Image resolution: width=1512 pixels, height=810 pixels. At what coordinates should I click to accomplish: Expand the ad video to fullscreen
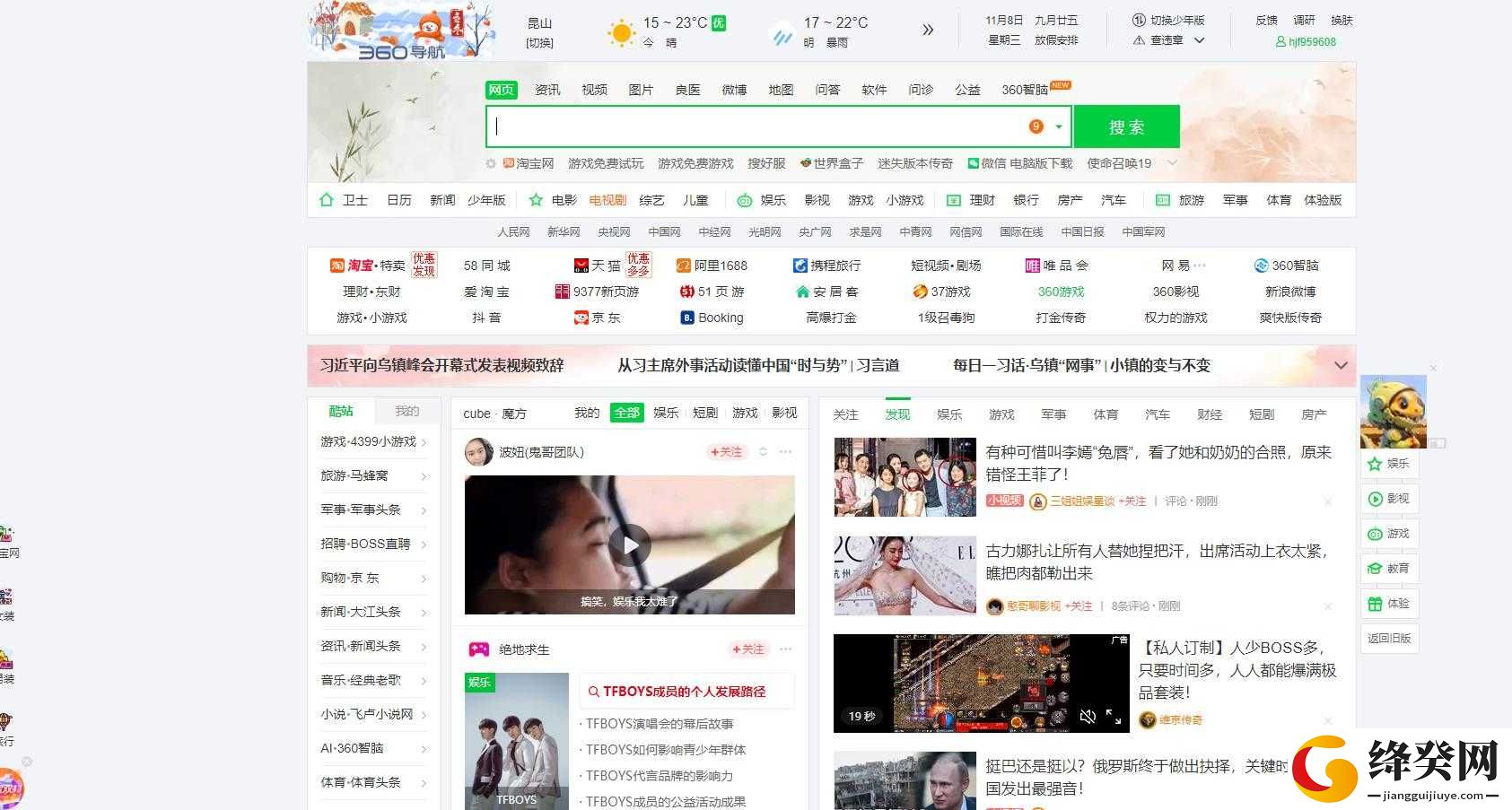[x=1114, y=716]
